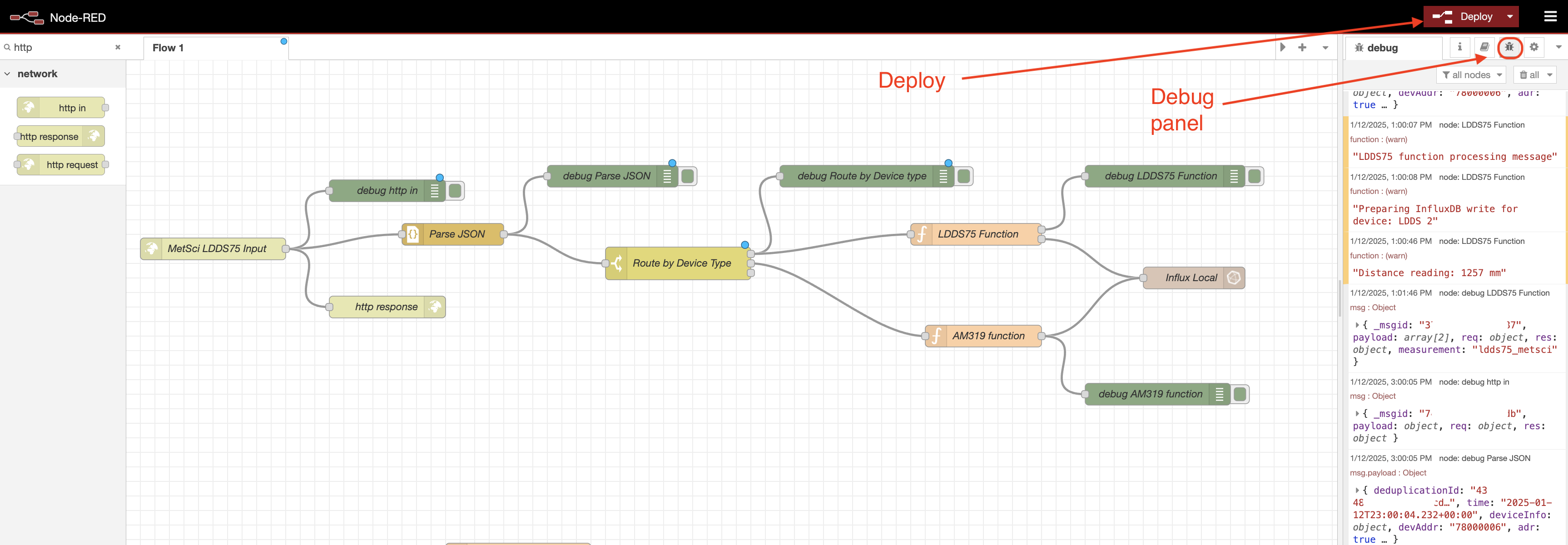Click the Route by Device Type switch icon

[616, 263]
